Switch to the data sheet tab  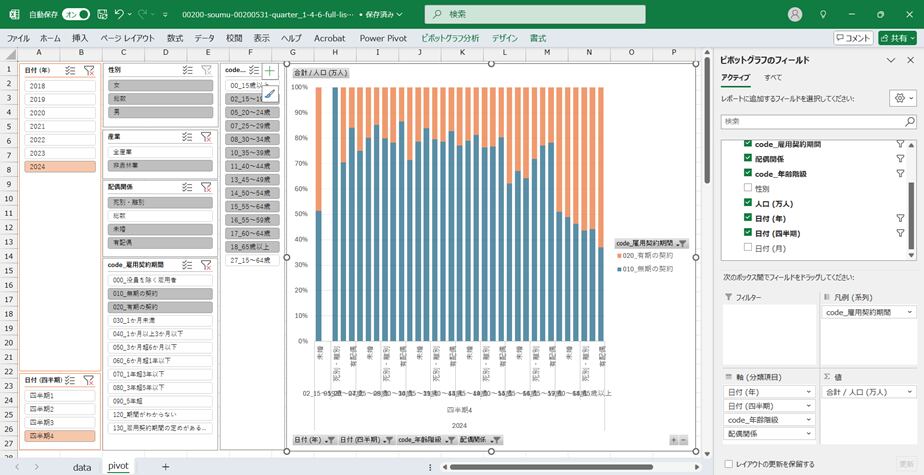tap(81, 467)
